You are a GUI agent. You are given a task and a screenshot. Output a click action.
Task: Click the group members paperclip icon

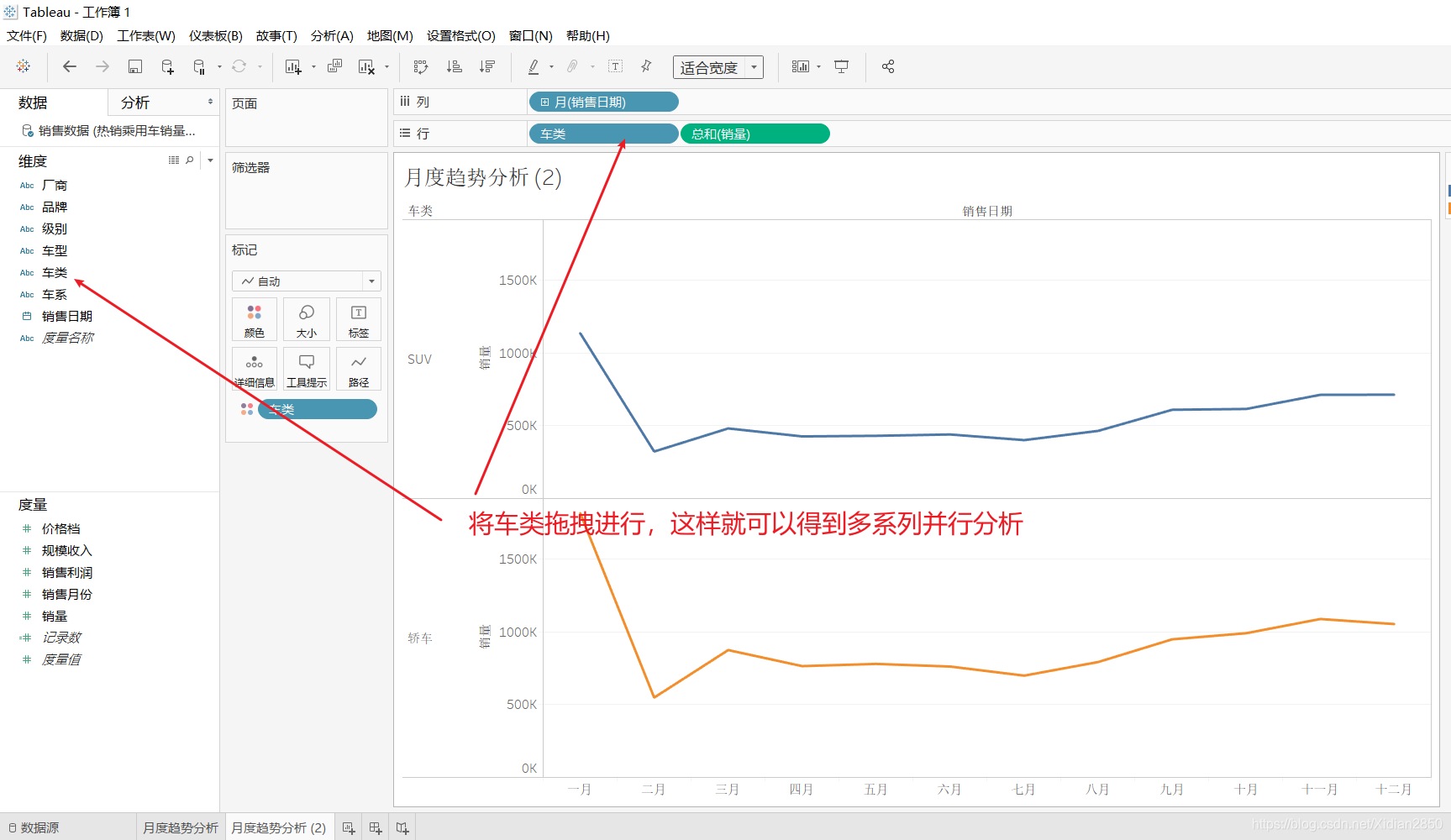click(573, 66)
